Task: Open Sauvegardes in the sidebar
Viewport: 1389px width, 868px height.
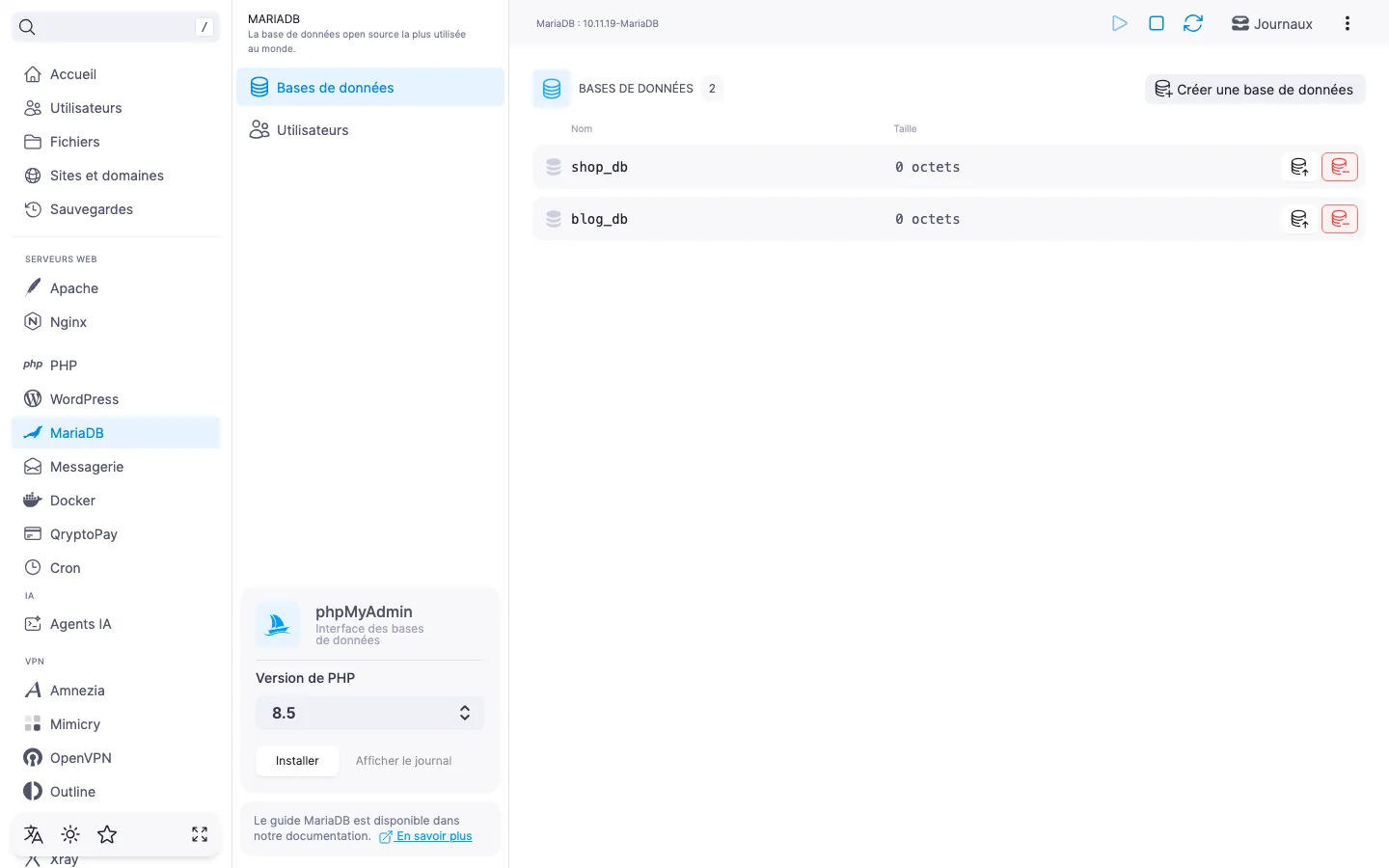Action: [x=116, y=209]
